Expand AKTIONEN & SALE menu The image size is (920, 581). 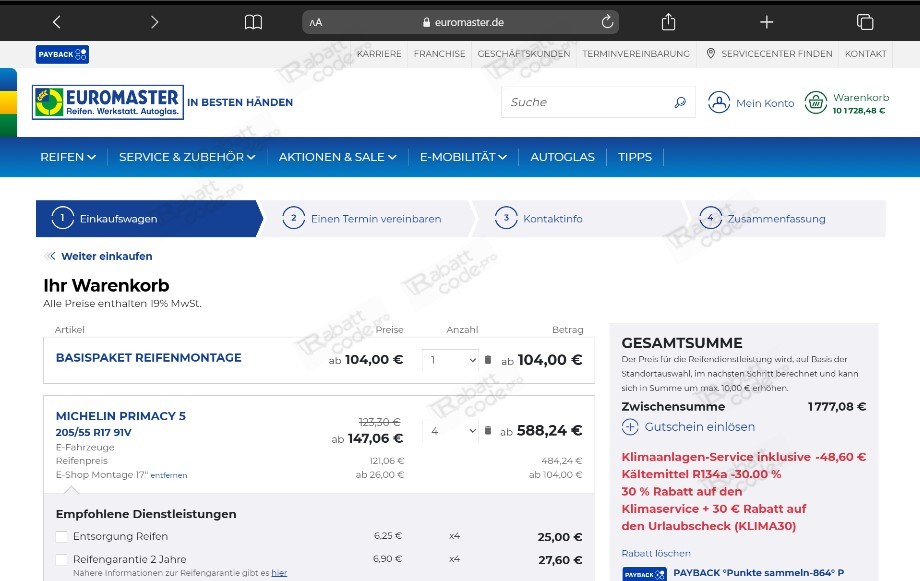coord(337,157)
